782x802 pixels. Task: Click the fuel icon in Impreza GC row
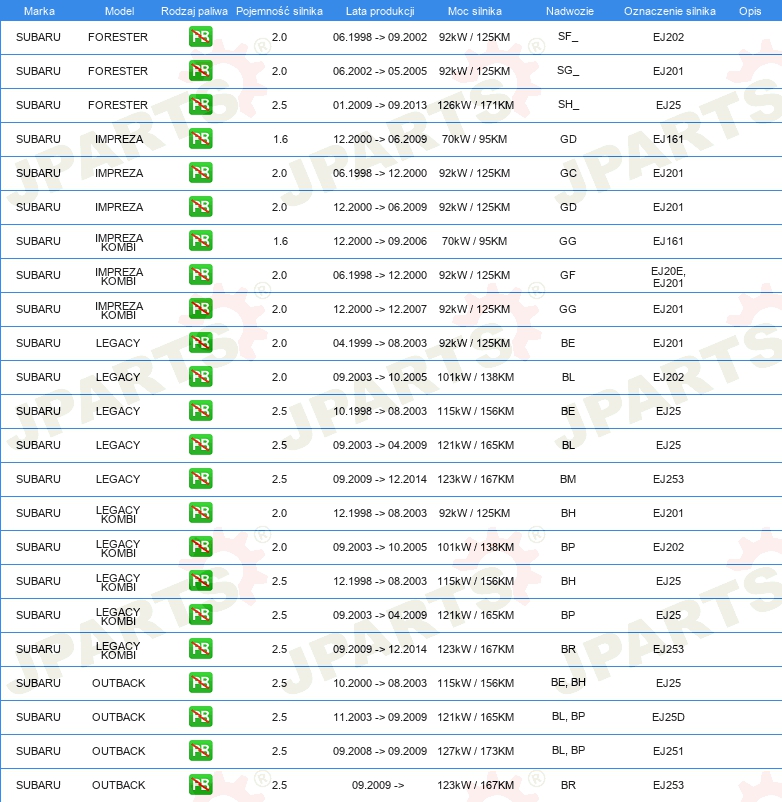click(200, 173)
